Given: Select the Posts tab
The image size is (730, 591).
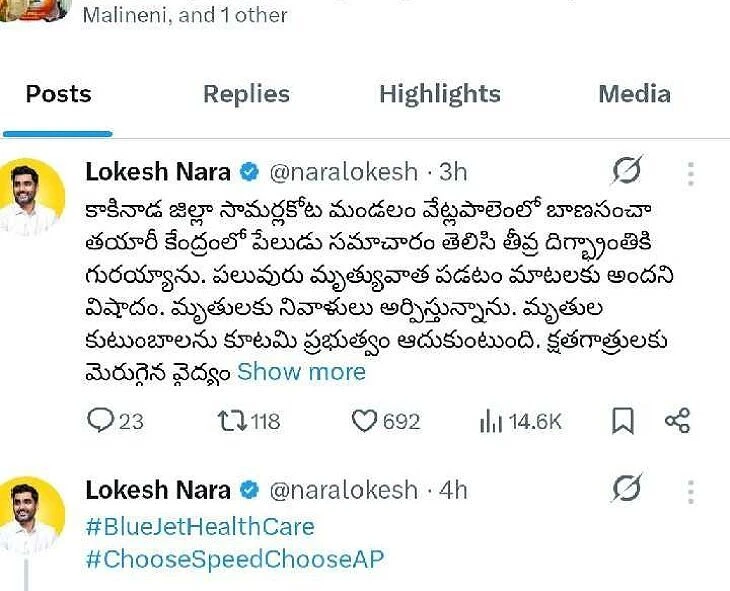Looking at the screenshot, I should (x=58, y=94).
